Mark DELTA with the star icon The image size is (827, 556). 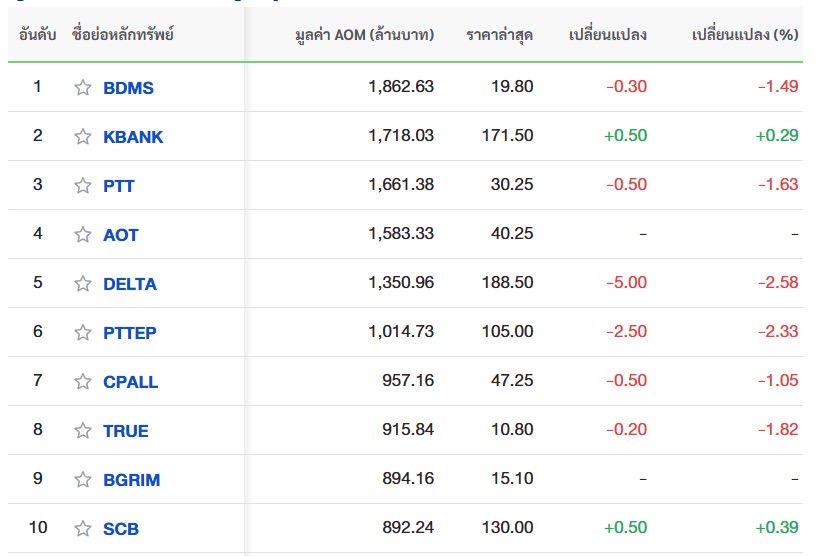pyautogui.click(x=83, y=283)
